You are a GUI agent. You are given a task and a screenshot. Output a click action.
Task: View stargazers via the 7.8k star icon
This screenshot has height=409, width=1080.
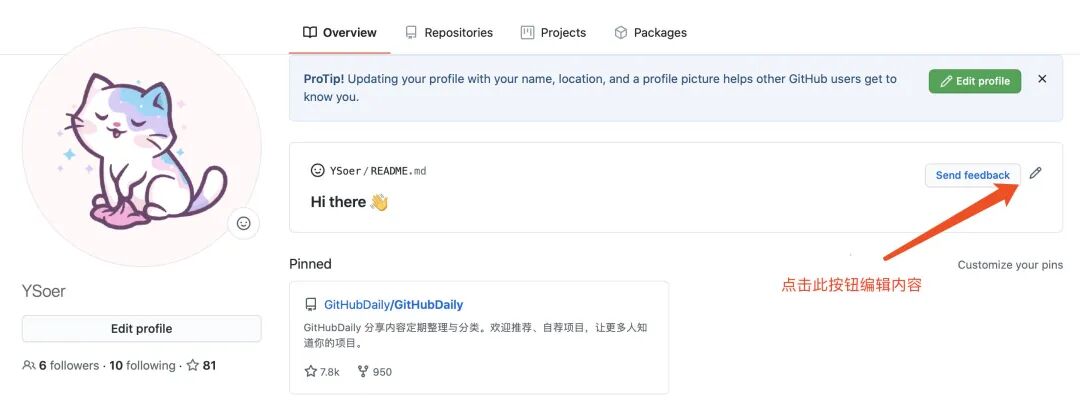pyautogui.click(x=311, y=372)
